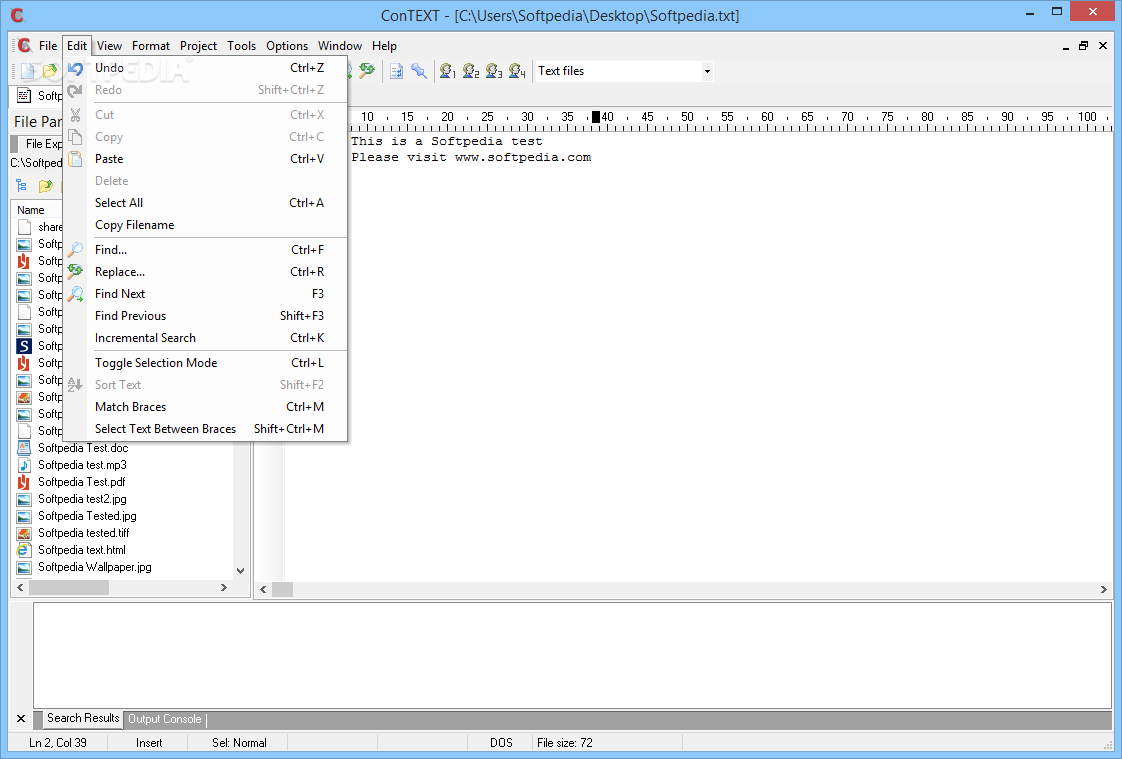Screen dimensions: 1122x759
Task: Choose Copy Filename in the Edit menu
Action: point(205,225)
